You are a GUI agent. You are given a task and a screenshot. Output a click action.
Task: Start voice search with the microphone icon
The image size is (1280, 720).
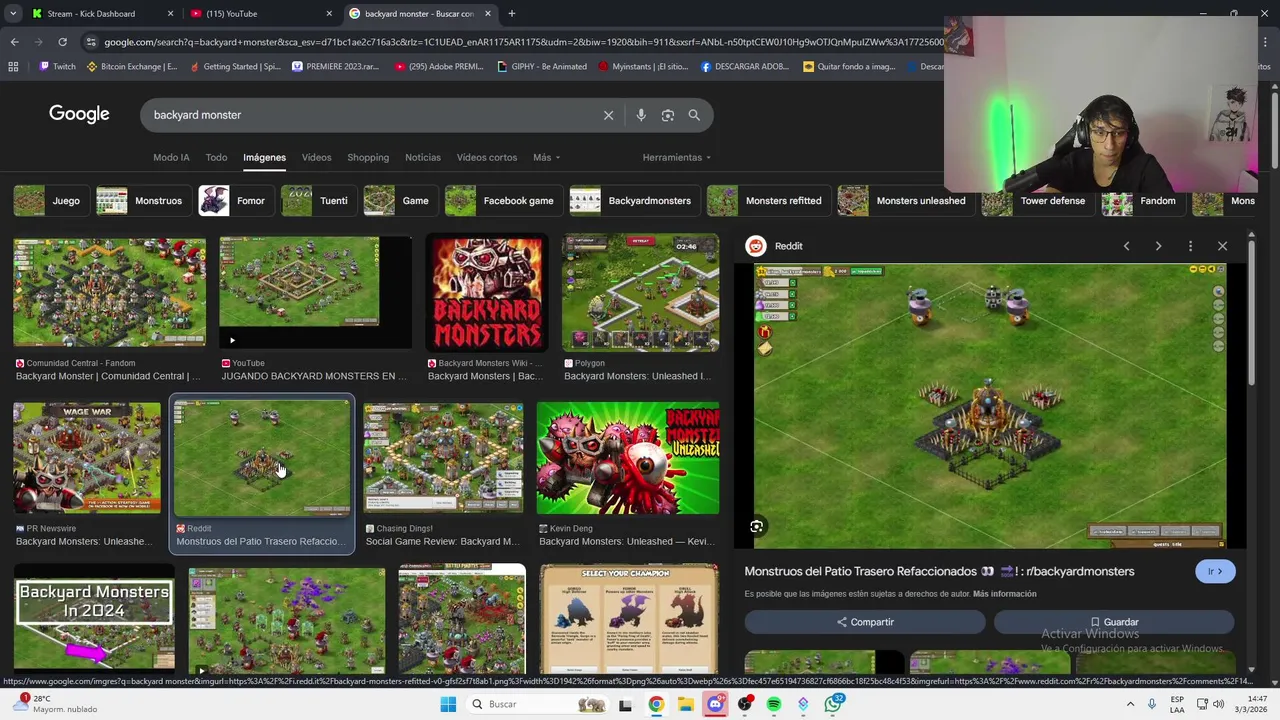(641, 115)
